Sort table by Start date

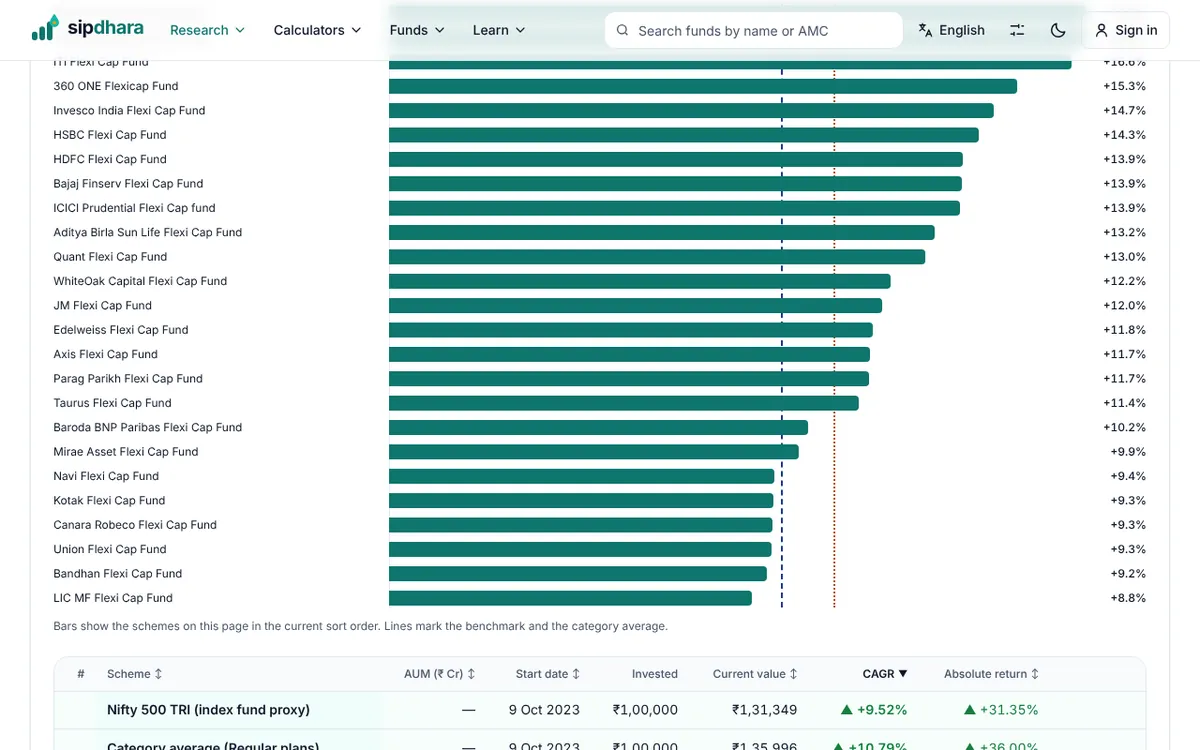pos(548,674)
